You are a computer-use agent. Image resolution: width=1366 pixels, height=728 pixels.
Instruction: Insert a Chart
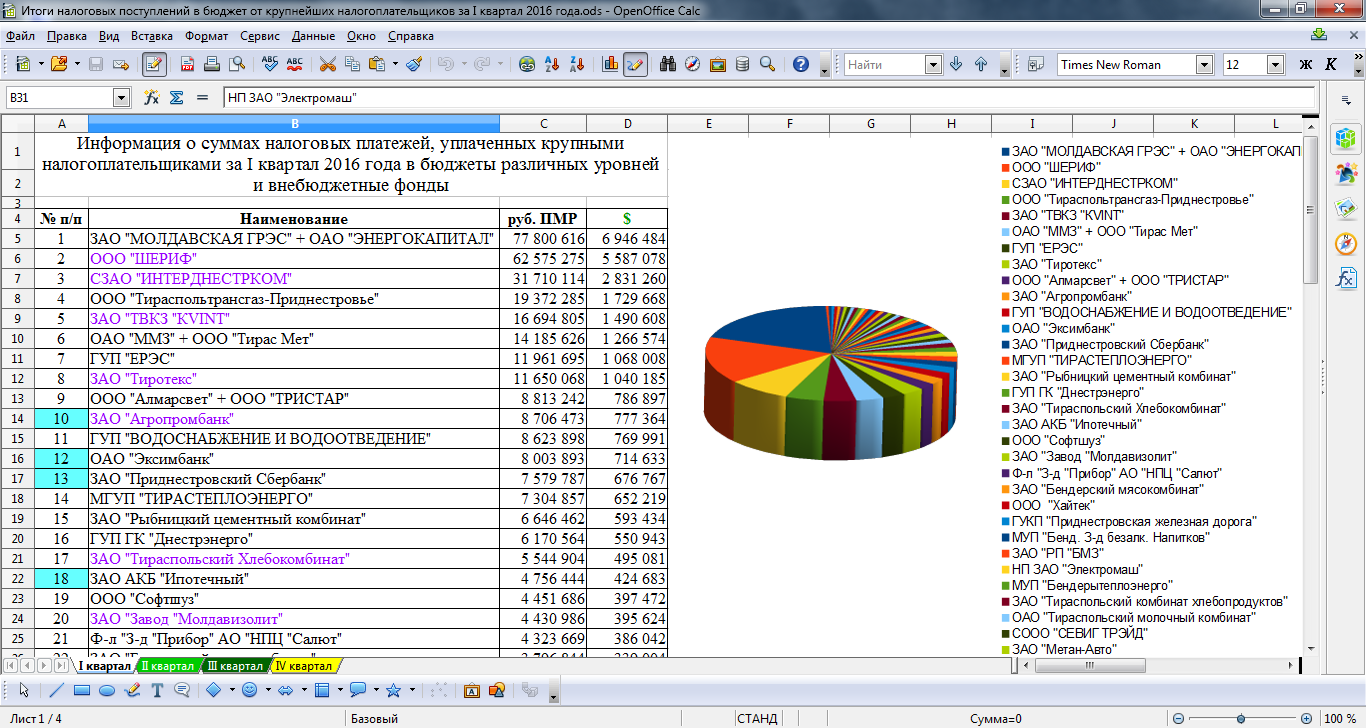click(x=610, y=64)
